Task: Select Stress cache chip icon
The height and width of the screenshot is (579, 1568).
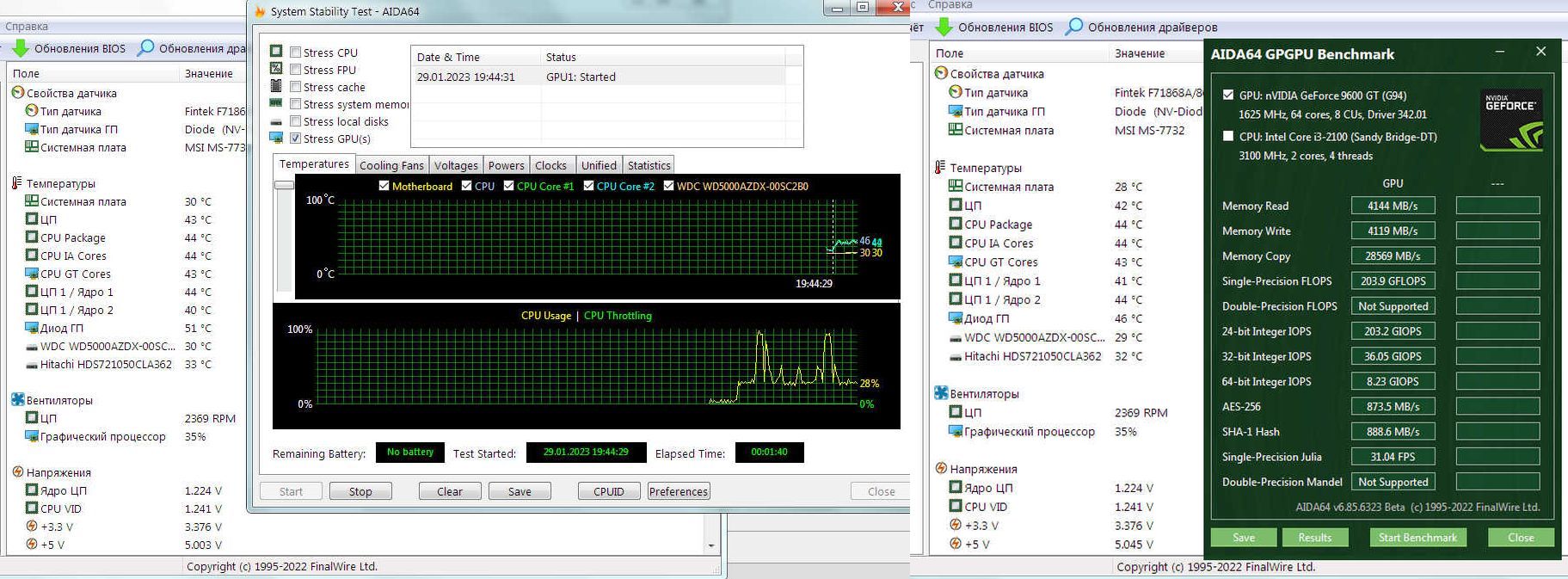Action: tap(276, 86)
